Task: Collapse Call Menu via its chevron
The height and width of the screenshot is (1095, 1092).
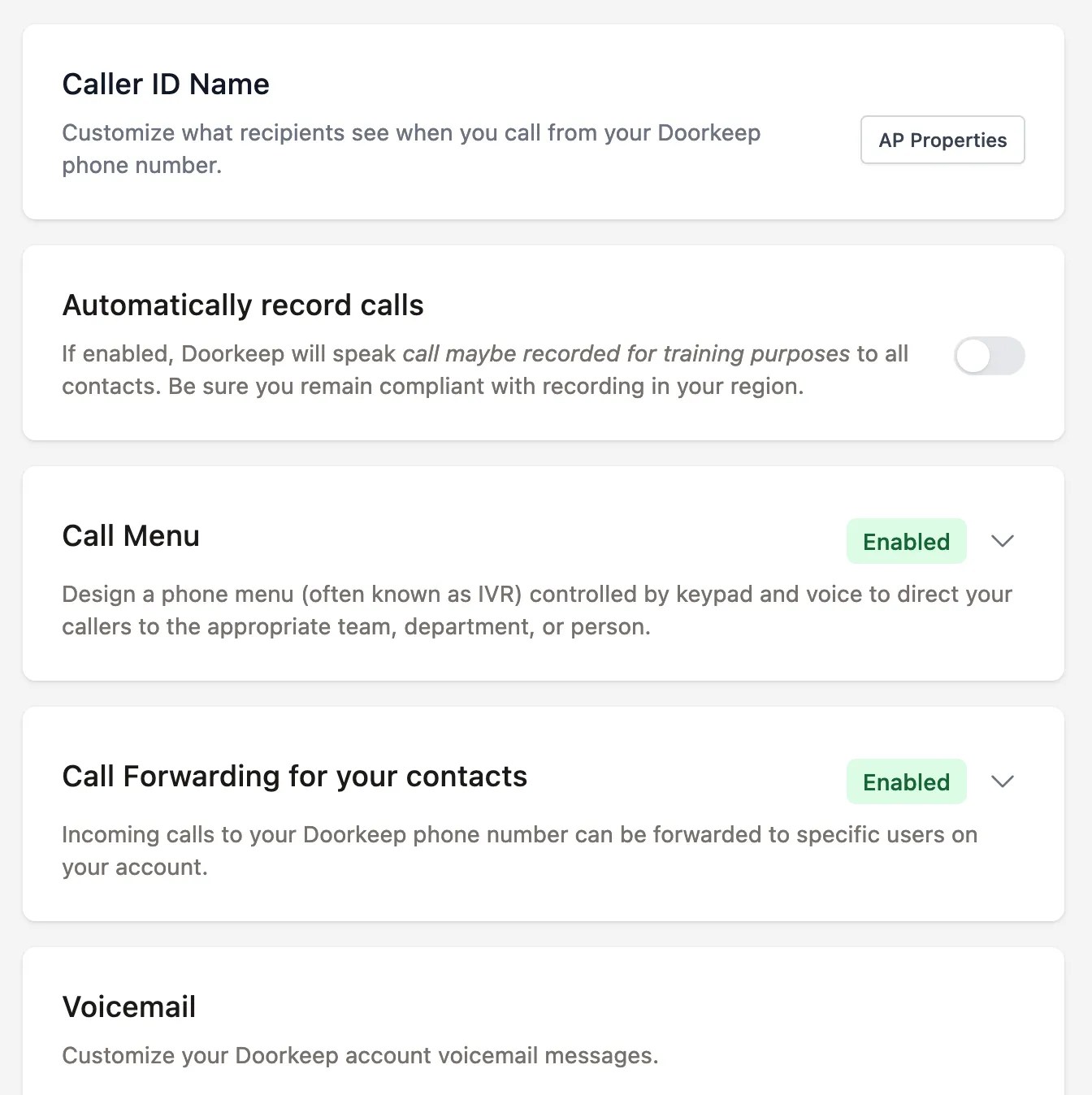Action: [1002, 541]
